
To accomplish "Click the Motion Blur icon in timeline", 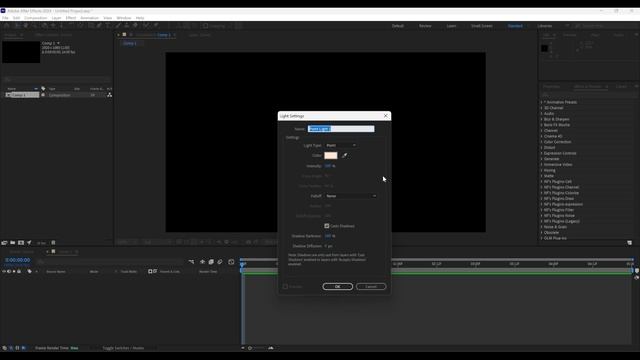I will click(x=220, y=262).
